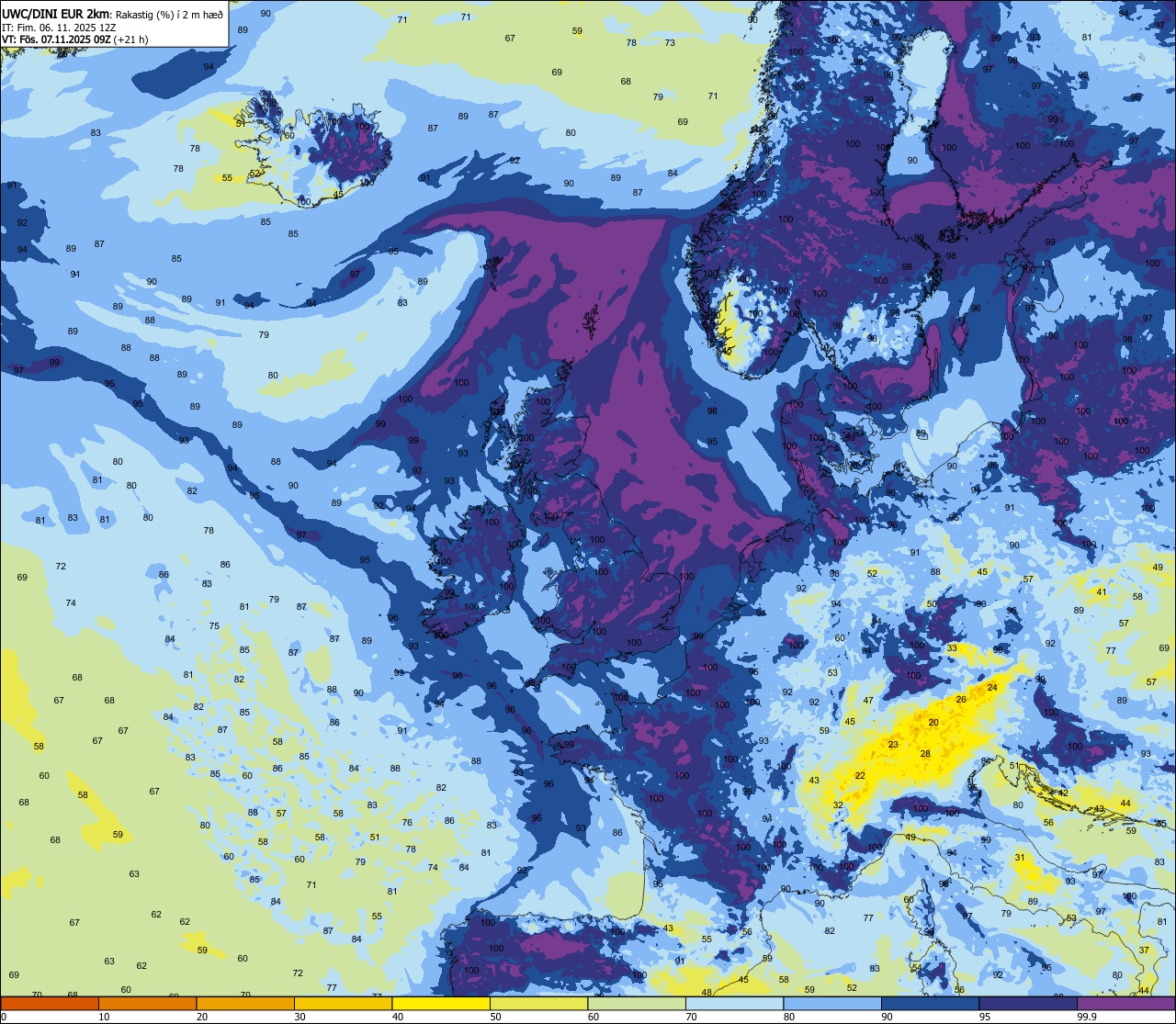Click the map value '31' over central Italy
This screenshot has height=1024, width=1176.
click(1020, 858)
